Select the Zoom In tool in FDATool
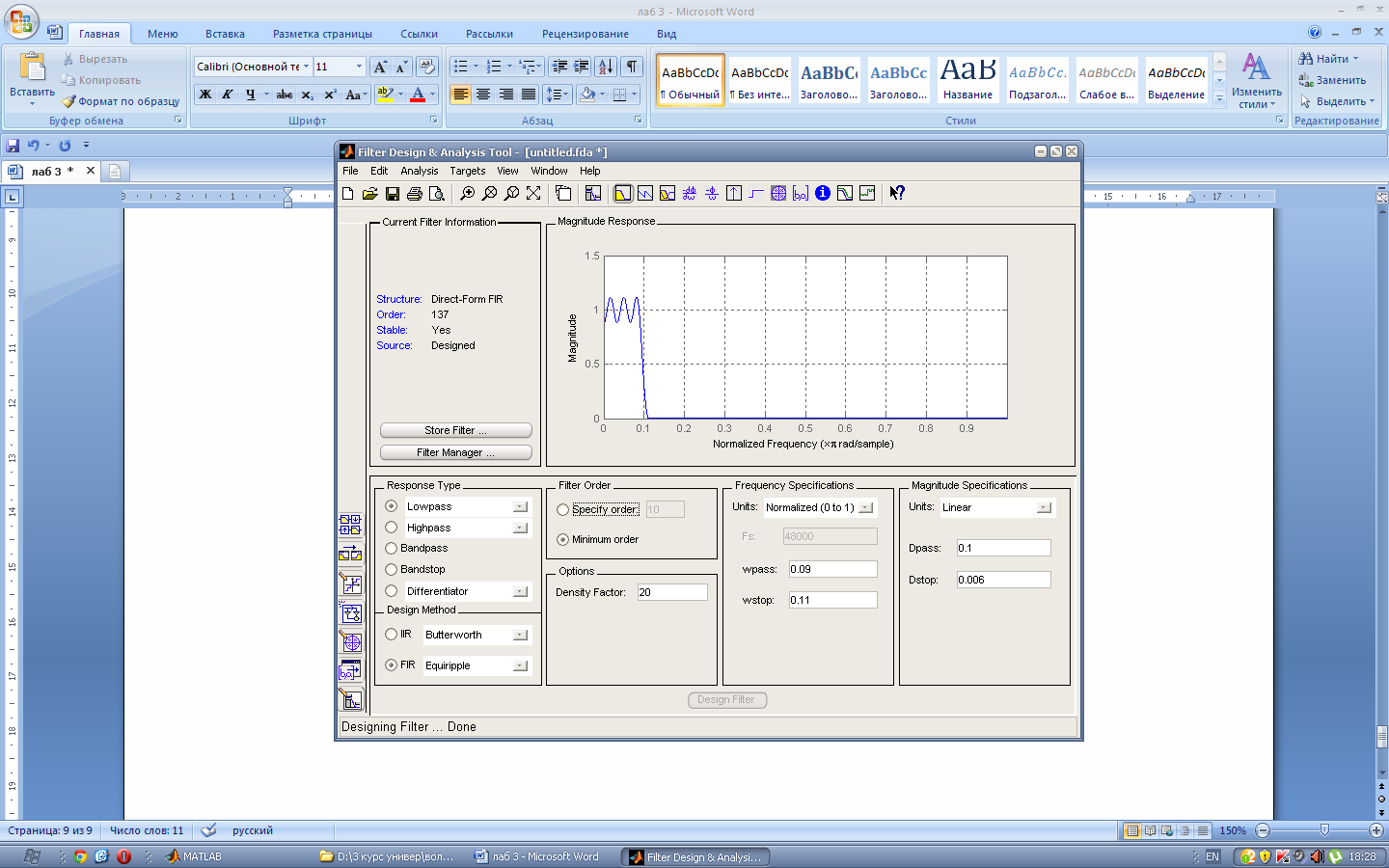The image size is (1389, 868). point(467,194)
